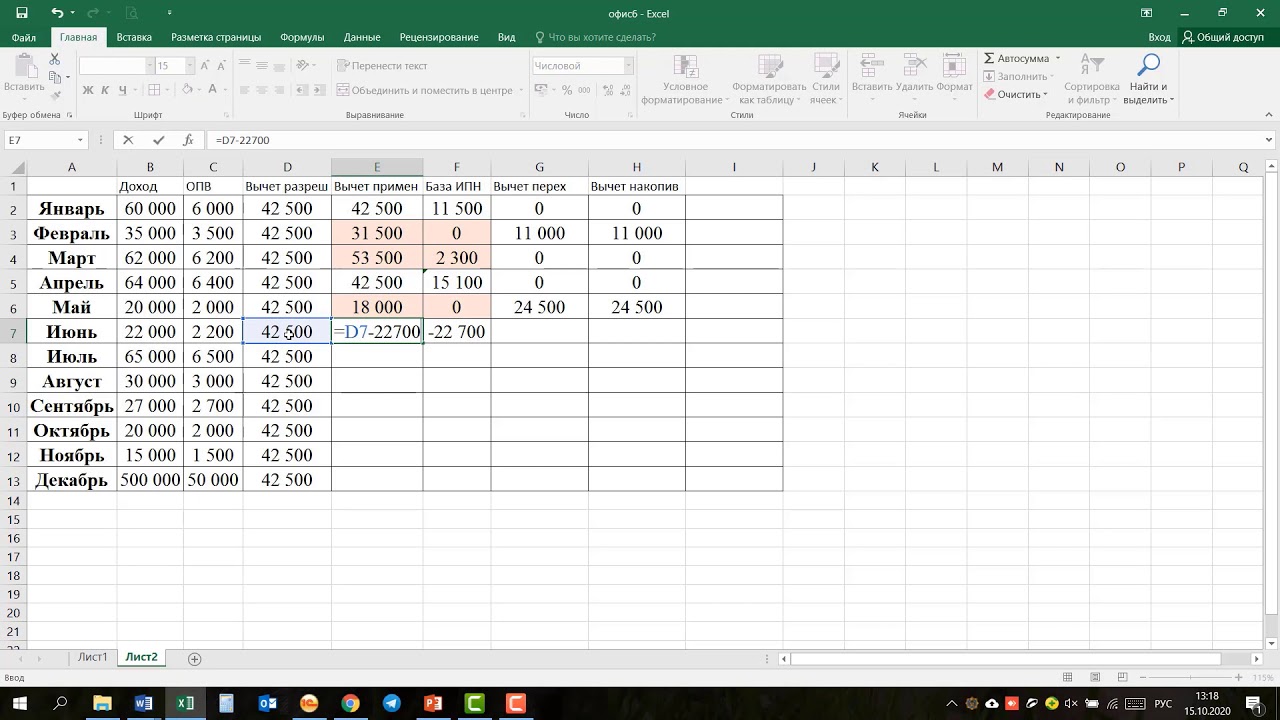This screenshot has height=720, width=1280.
Task: Confirm the formula with the checkmark
Action: point(158,140)
